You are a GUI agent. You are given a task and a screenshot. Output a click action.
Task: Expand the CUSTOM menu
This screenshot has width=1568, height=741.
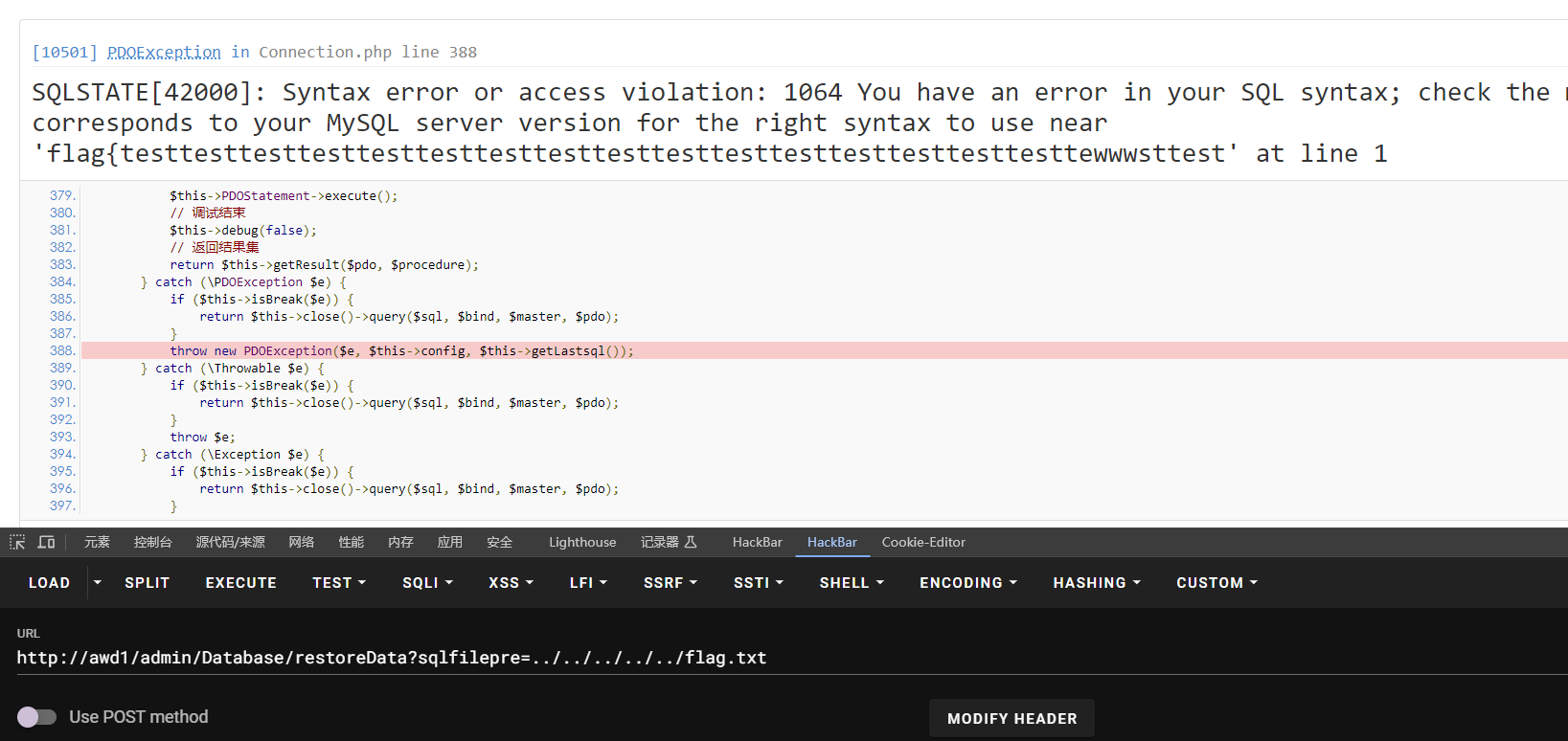1216,582
